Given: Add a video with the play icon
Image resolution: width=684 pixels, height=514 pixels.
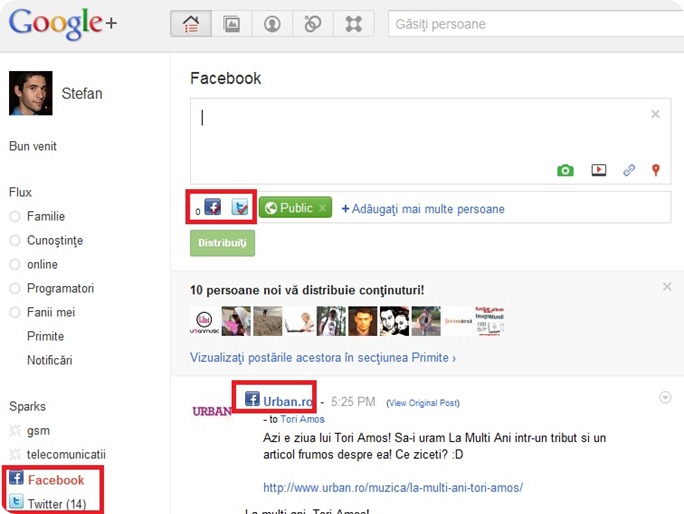Looking at the screenshot, I should click(x=598, y=170).
